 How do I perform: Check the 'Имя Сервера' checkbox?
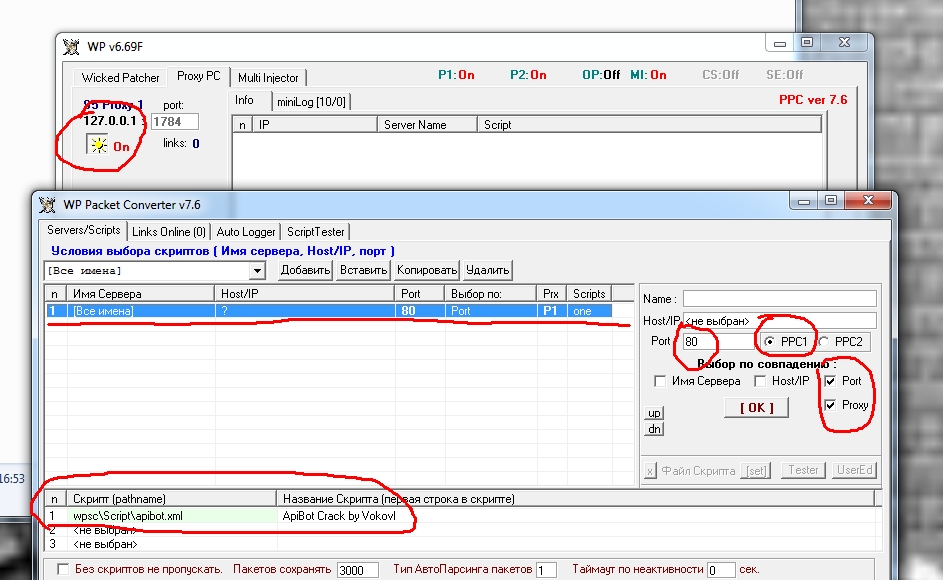pyautogui.click(x=659, y=381)
